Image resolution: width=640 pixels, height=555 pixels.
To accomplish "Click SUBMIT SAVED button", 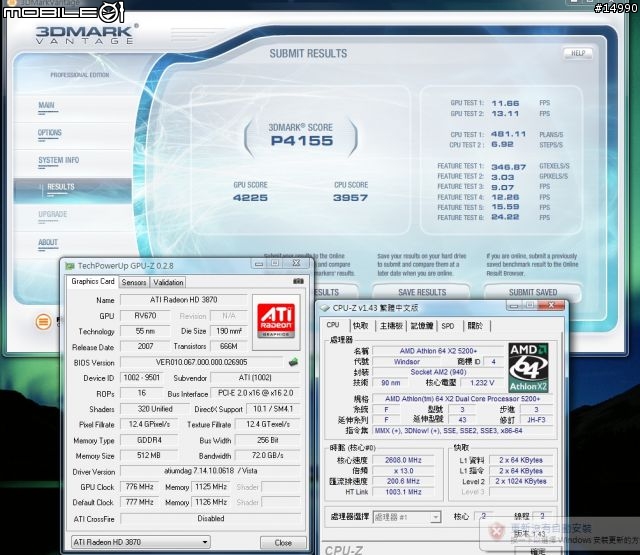I will coord(533,292).
